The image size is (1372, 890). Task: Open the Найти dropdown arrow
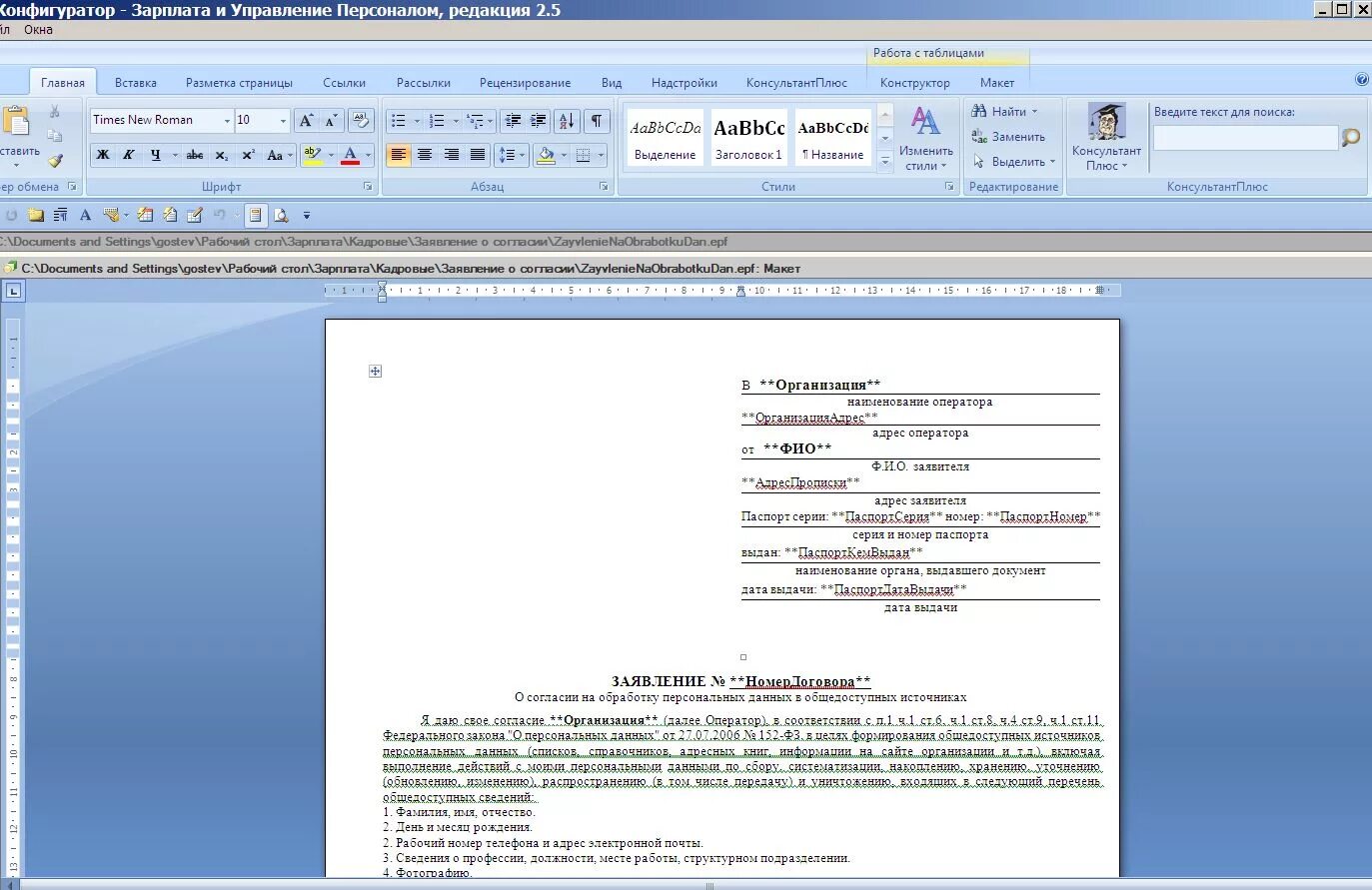pyautogui.click(x=1034, y=112)
